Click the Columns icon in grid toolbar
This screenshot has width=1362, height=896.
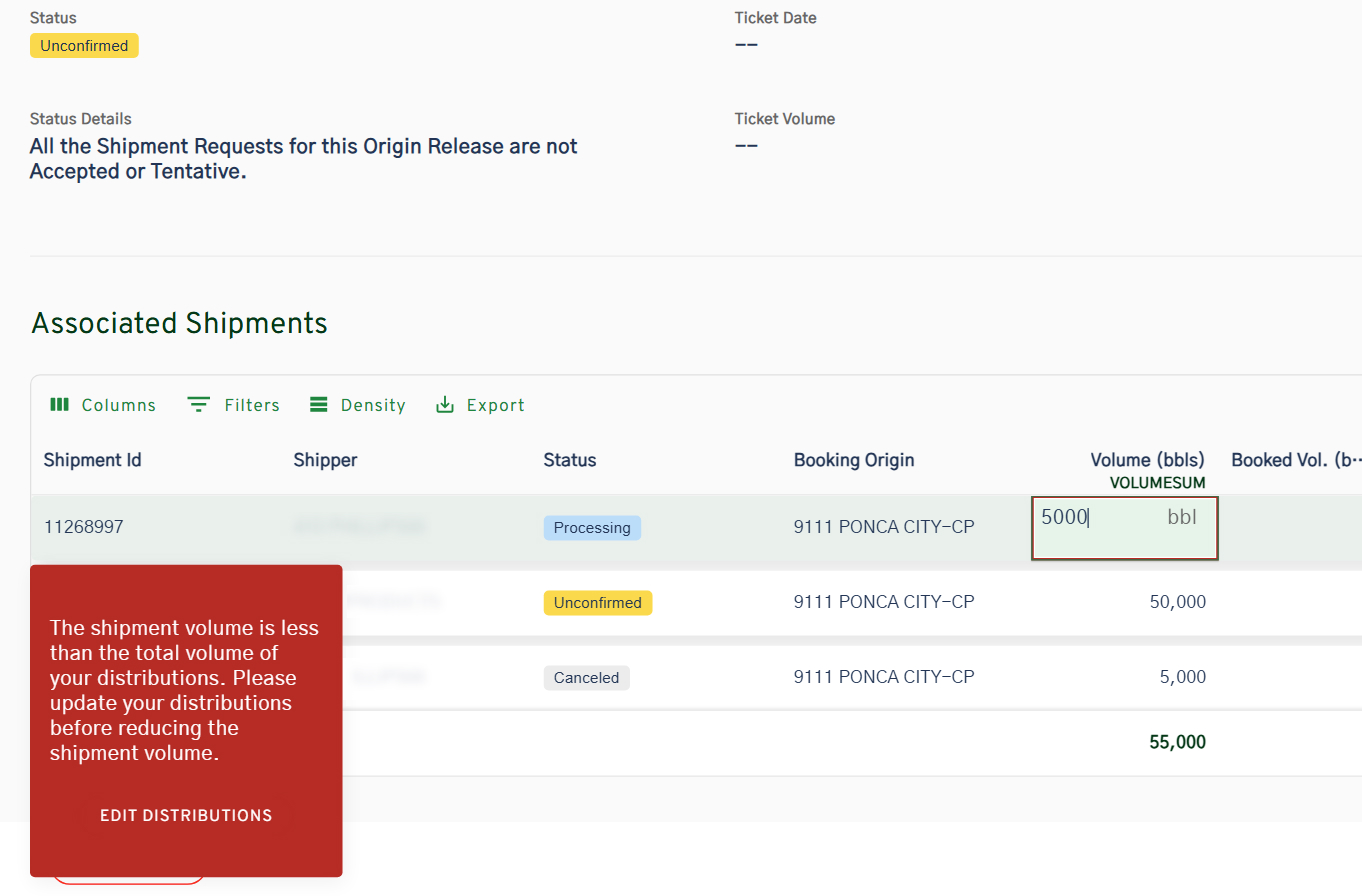point(60,405)
